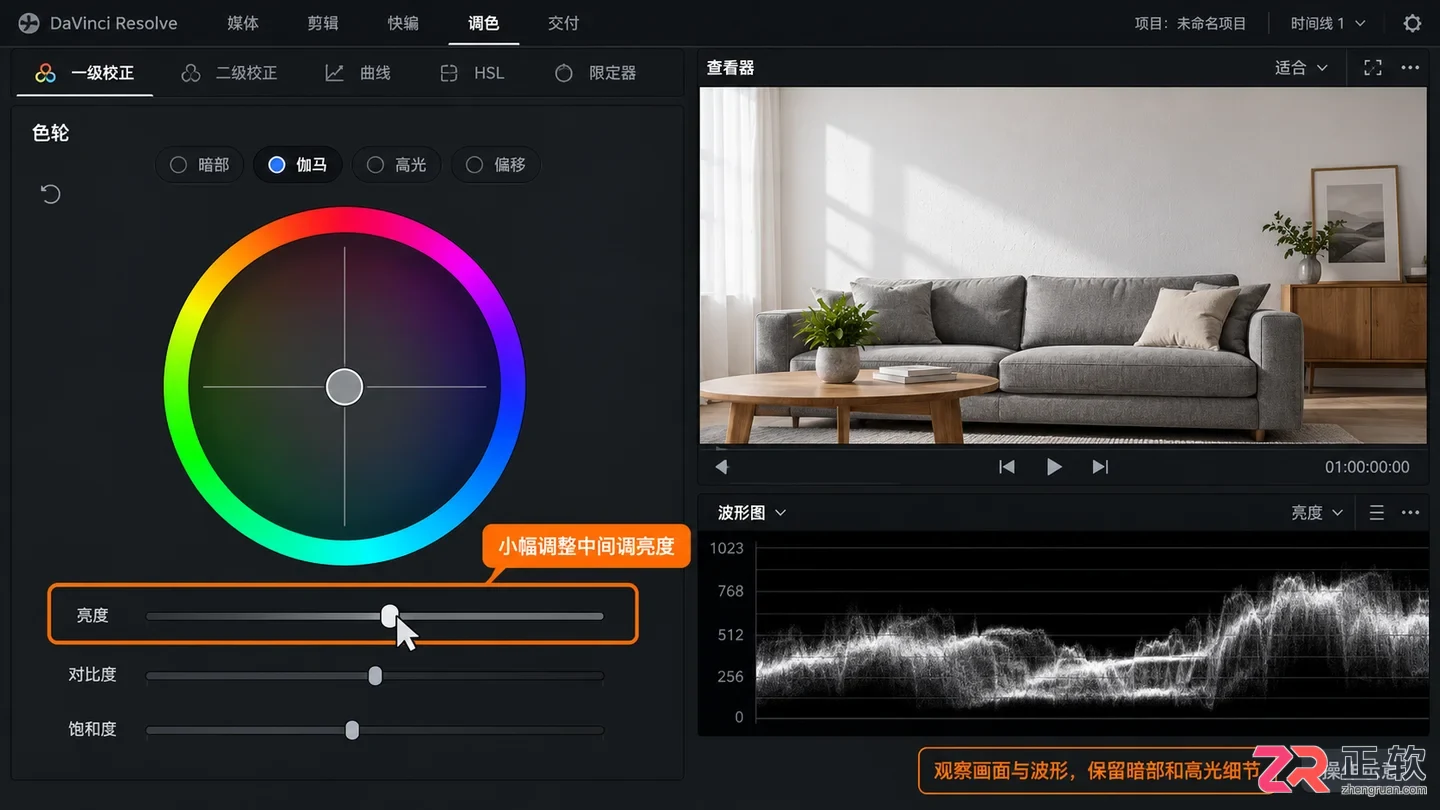The width and height of the screenshot is (1440, 810).
Task: Open the 适合 zoom dropdown in the viewer
Action: 1301,68
